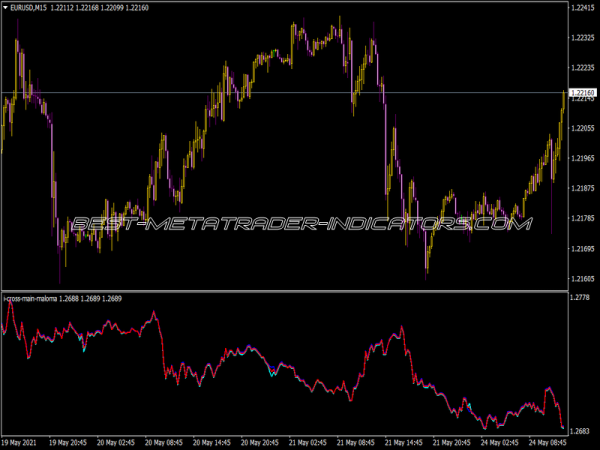Click the 1.21605 price axis label
The image size is (600, 450).
point(582,278)
